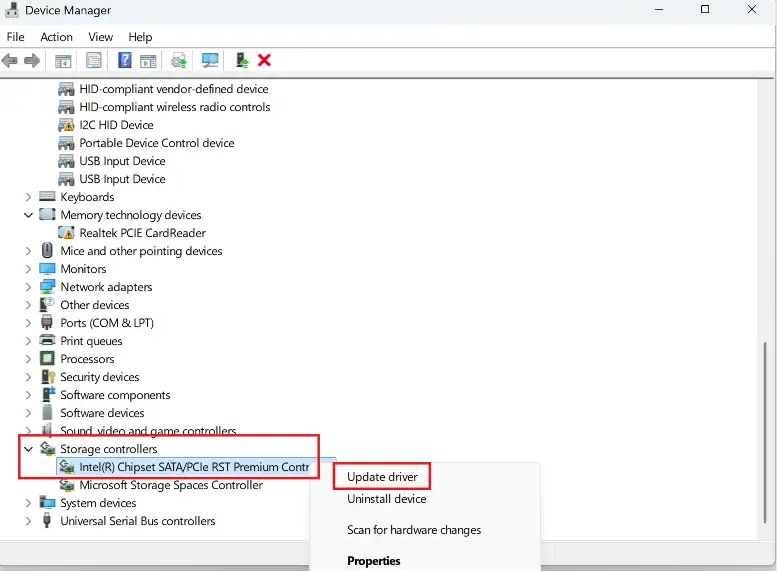Click Show/Hide Action Pane toolbar icon

pos(148,61)
